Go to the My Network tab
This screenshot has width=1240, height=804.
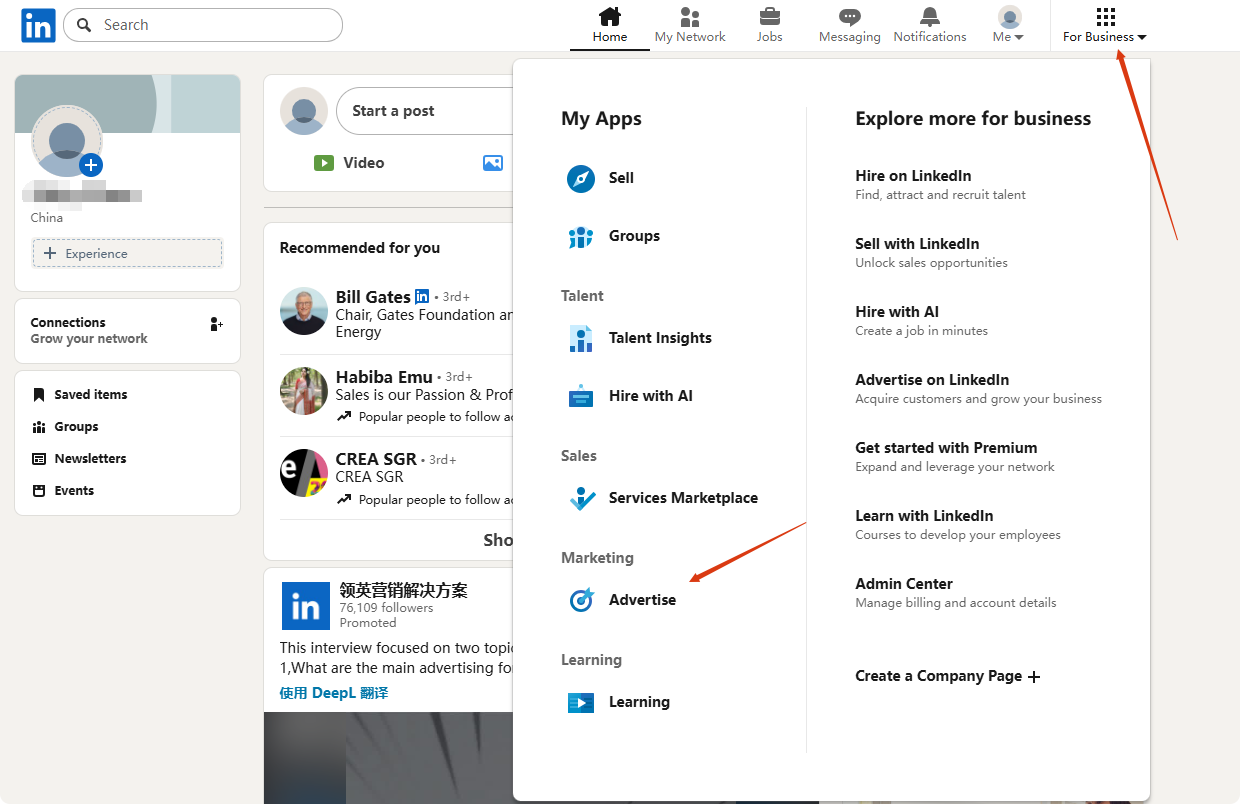[690, 26]
